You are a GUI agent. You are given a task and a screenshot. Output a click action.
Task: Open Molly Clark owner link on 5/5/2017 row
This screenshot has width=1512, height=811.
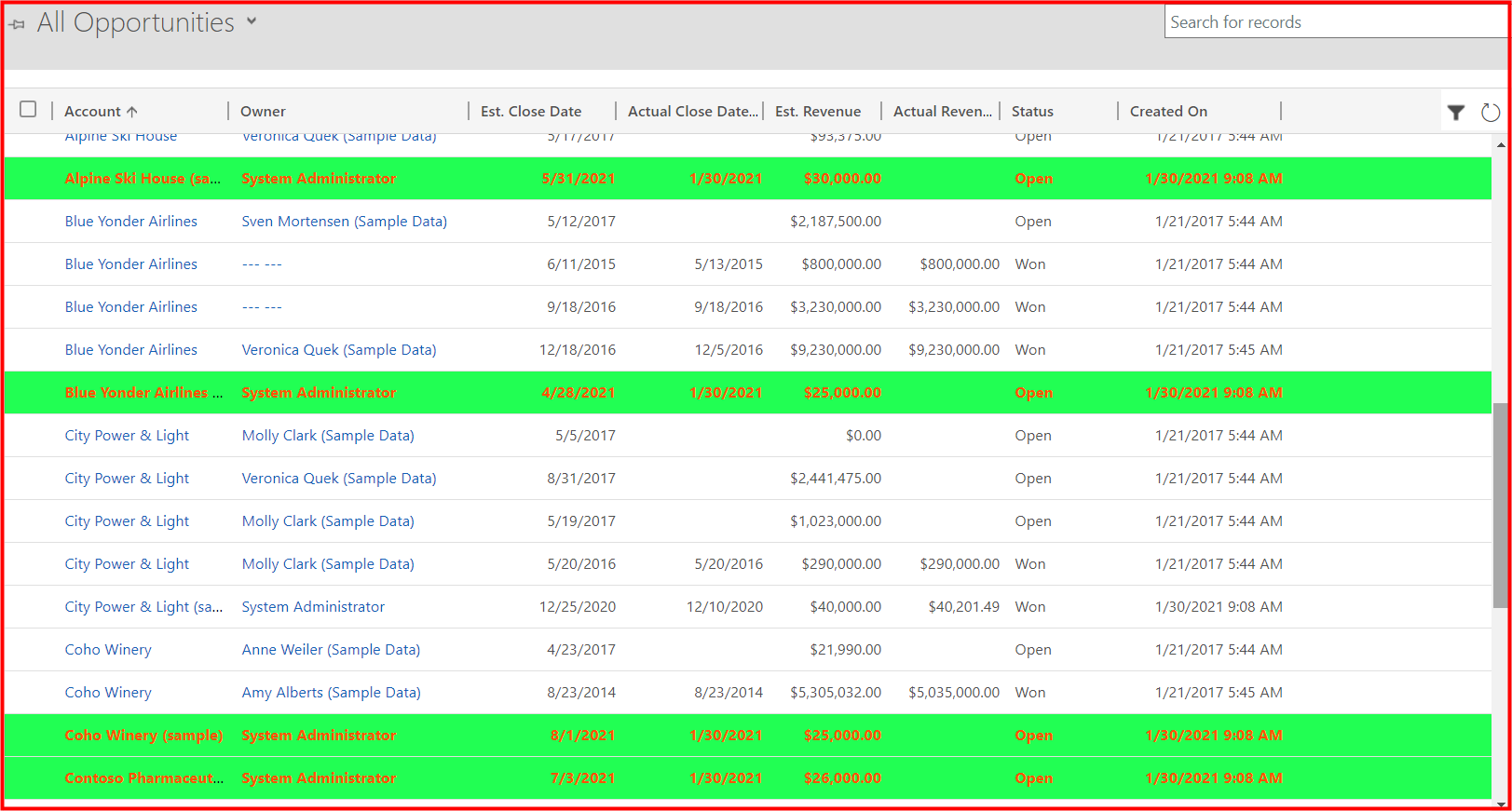tap(328, 435)
